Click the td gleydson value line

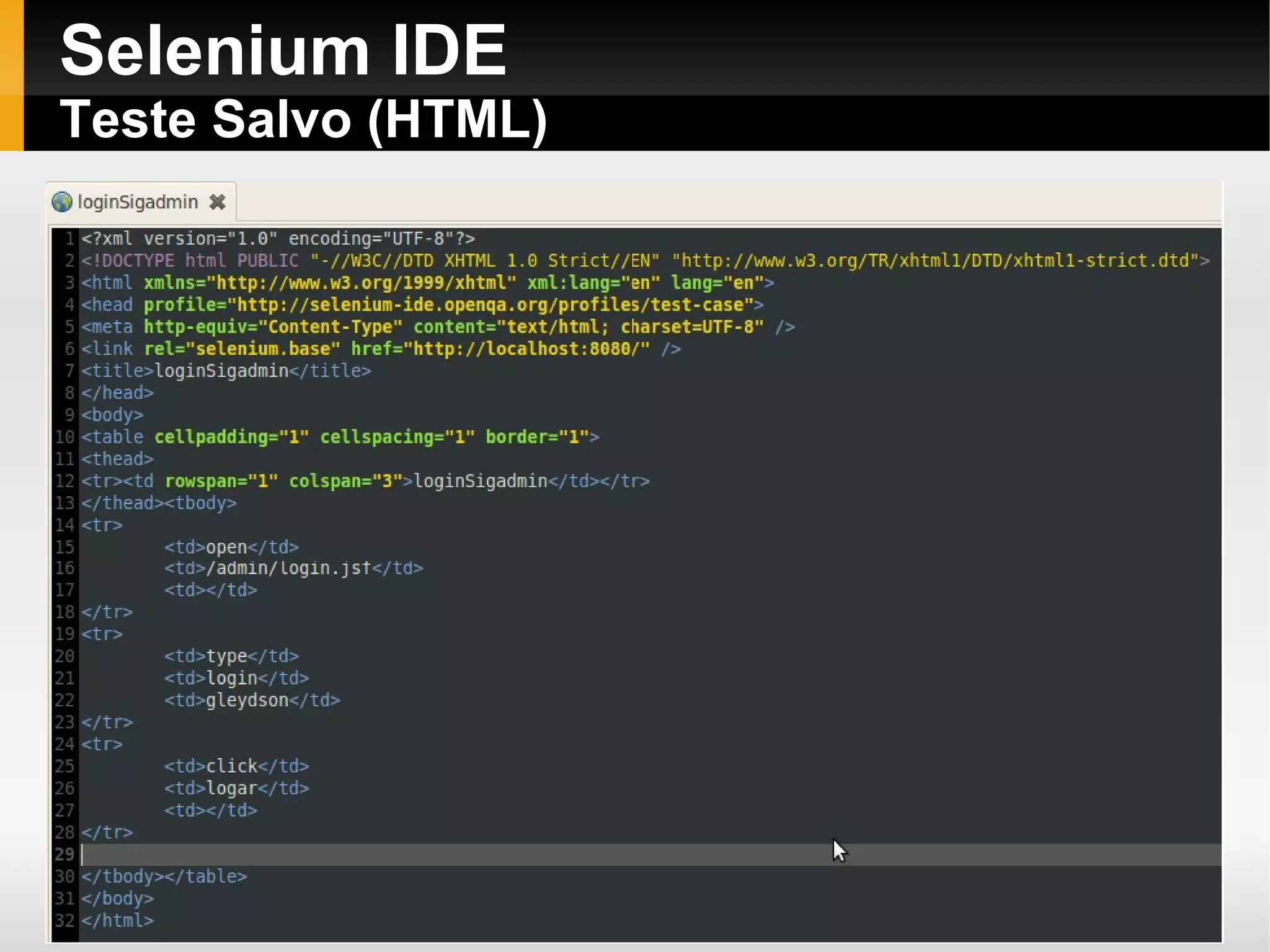point(252,700)
